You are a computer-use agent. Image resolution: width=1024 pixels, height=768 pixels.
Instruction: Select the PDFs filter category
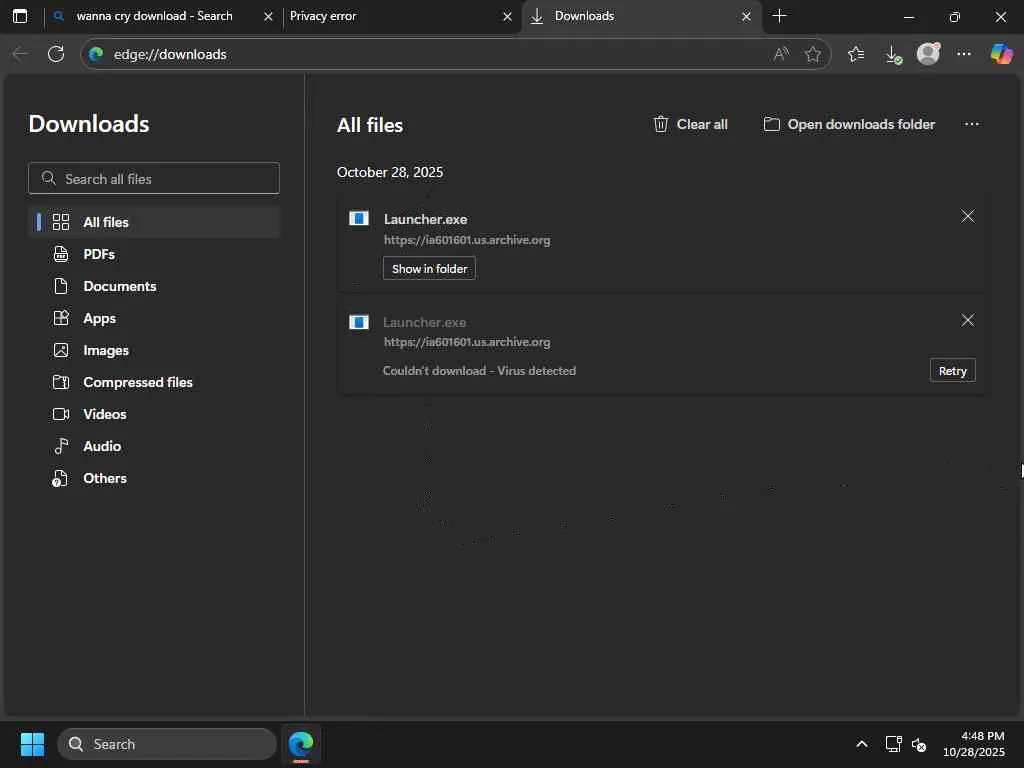point(99,254)
